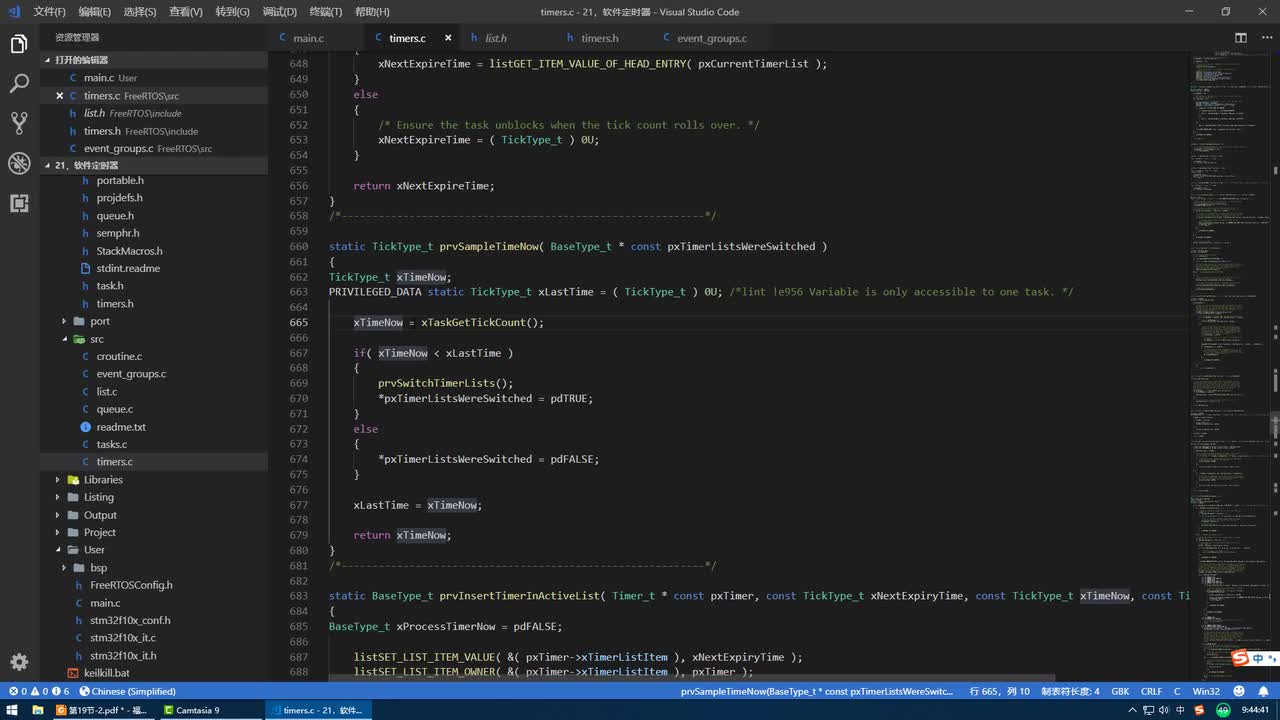
Task: Open the 终端(T) menu
Action: pos(325,12)
